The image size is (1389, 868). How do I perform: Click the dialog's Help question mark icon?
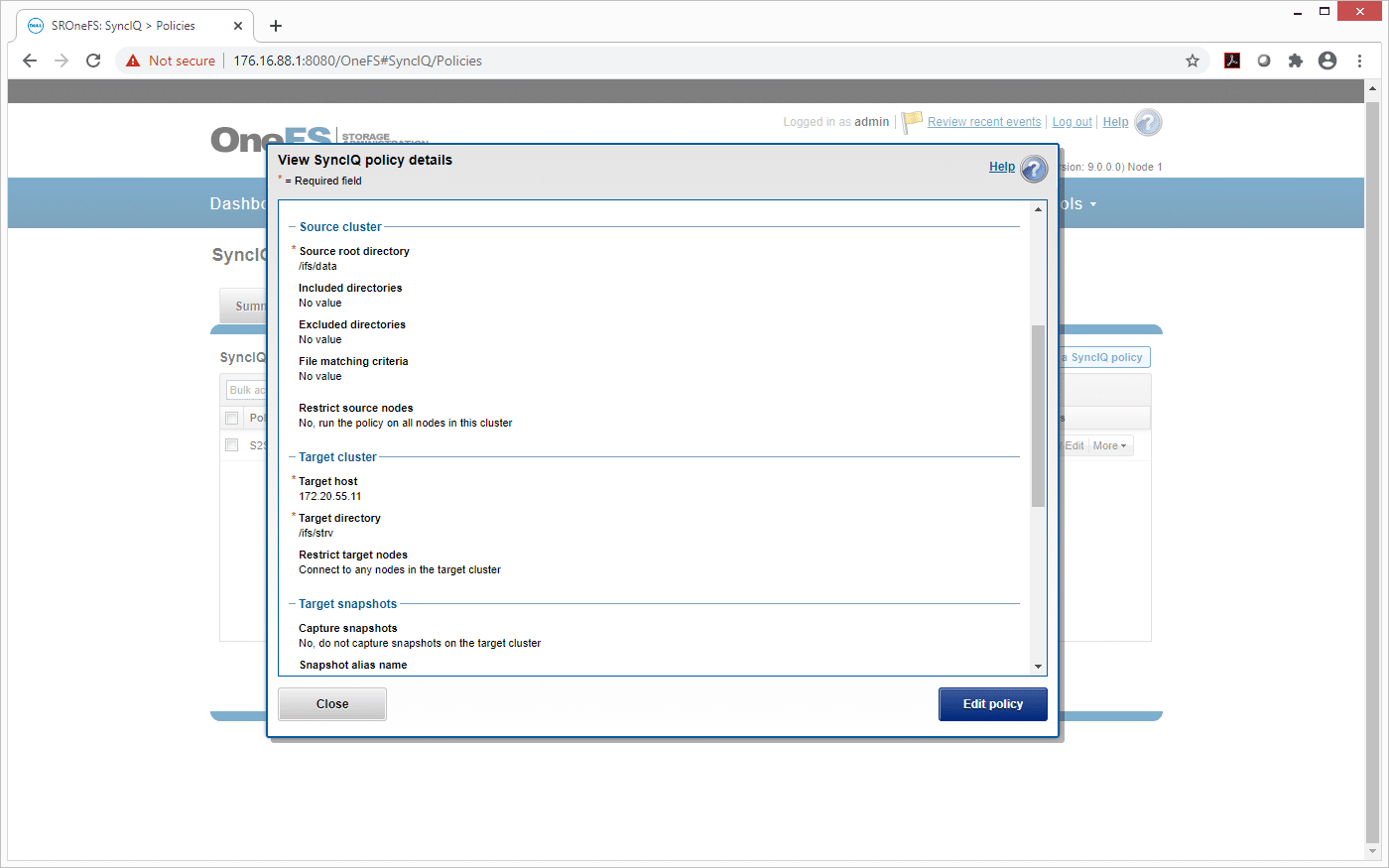[1034, 169]
